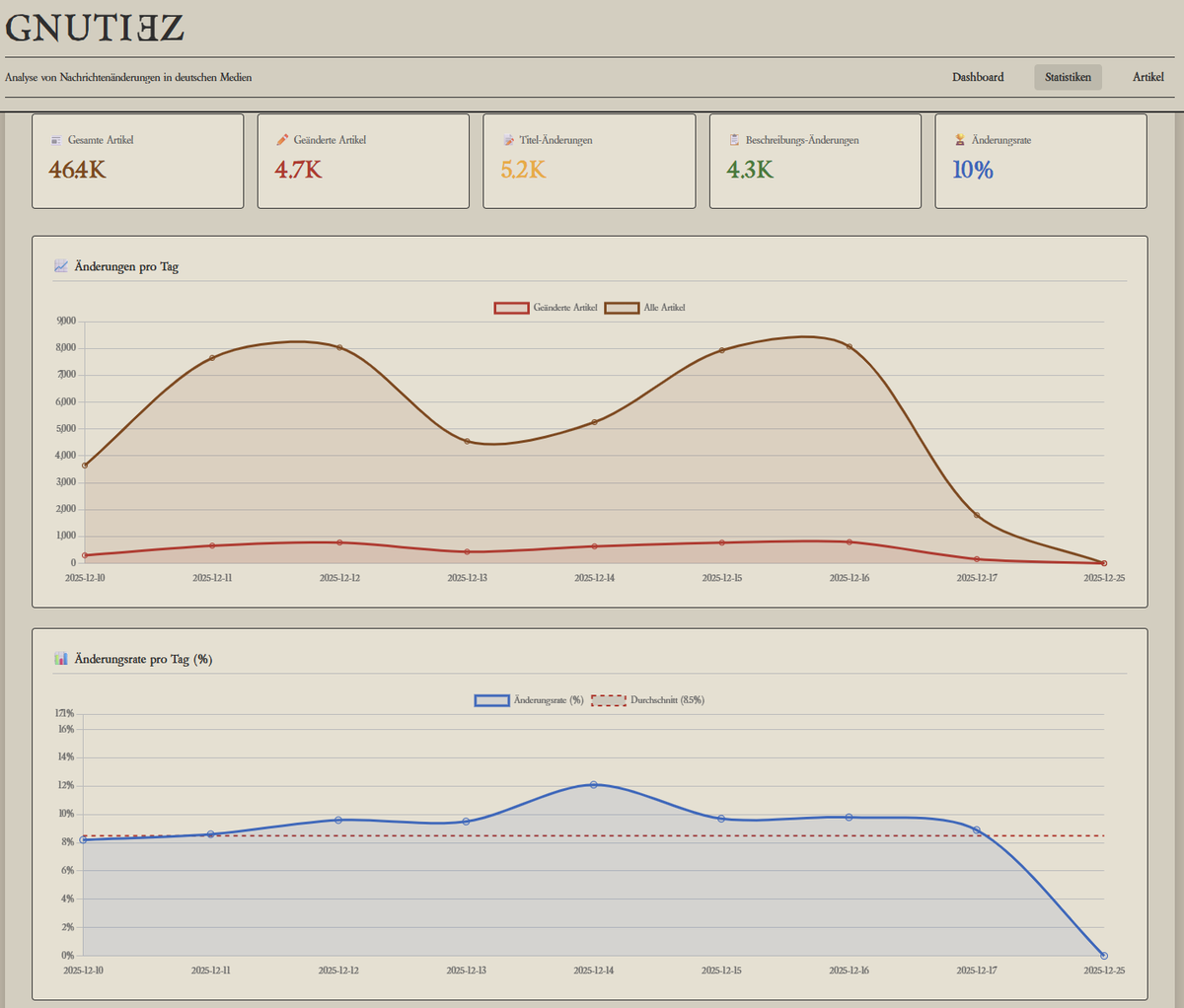Click the pencil icon beside Geänderte Artikel
This screenshot has height=1008, width=1184.
click(282, 140)
